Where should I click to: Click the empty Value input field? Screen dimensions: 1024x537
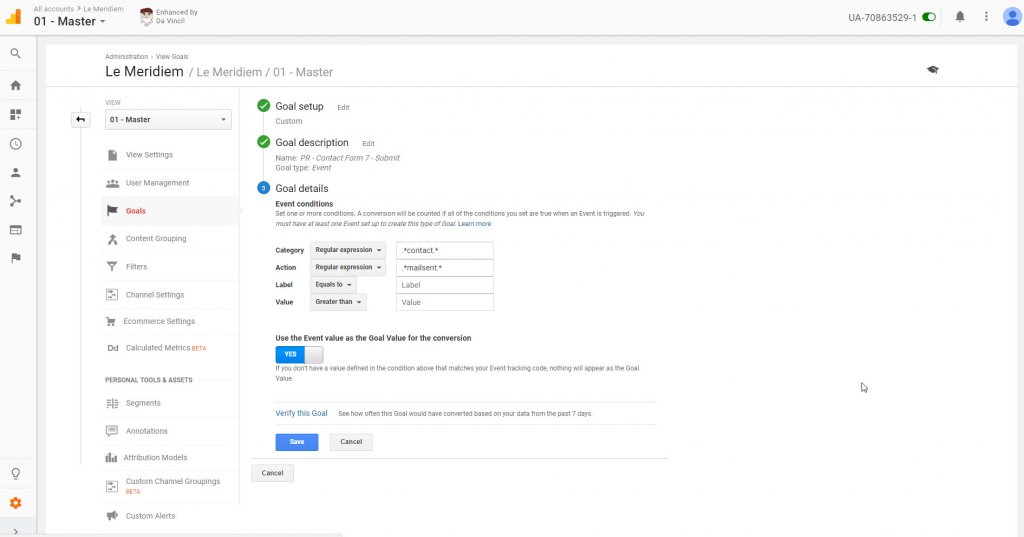click(x=445, y=302)
